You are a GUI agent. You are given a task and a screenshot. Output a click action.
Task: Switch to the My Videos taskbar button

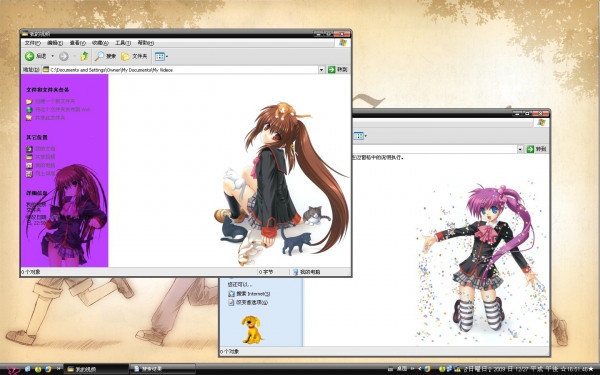click(96, 369)
